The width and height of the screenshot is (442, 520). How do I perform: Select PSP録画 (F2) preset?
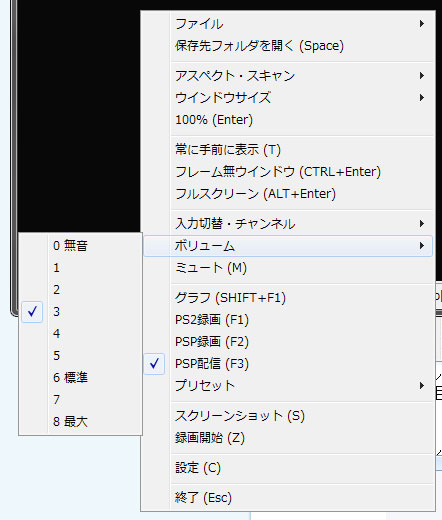click(288, 342)
